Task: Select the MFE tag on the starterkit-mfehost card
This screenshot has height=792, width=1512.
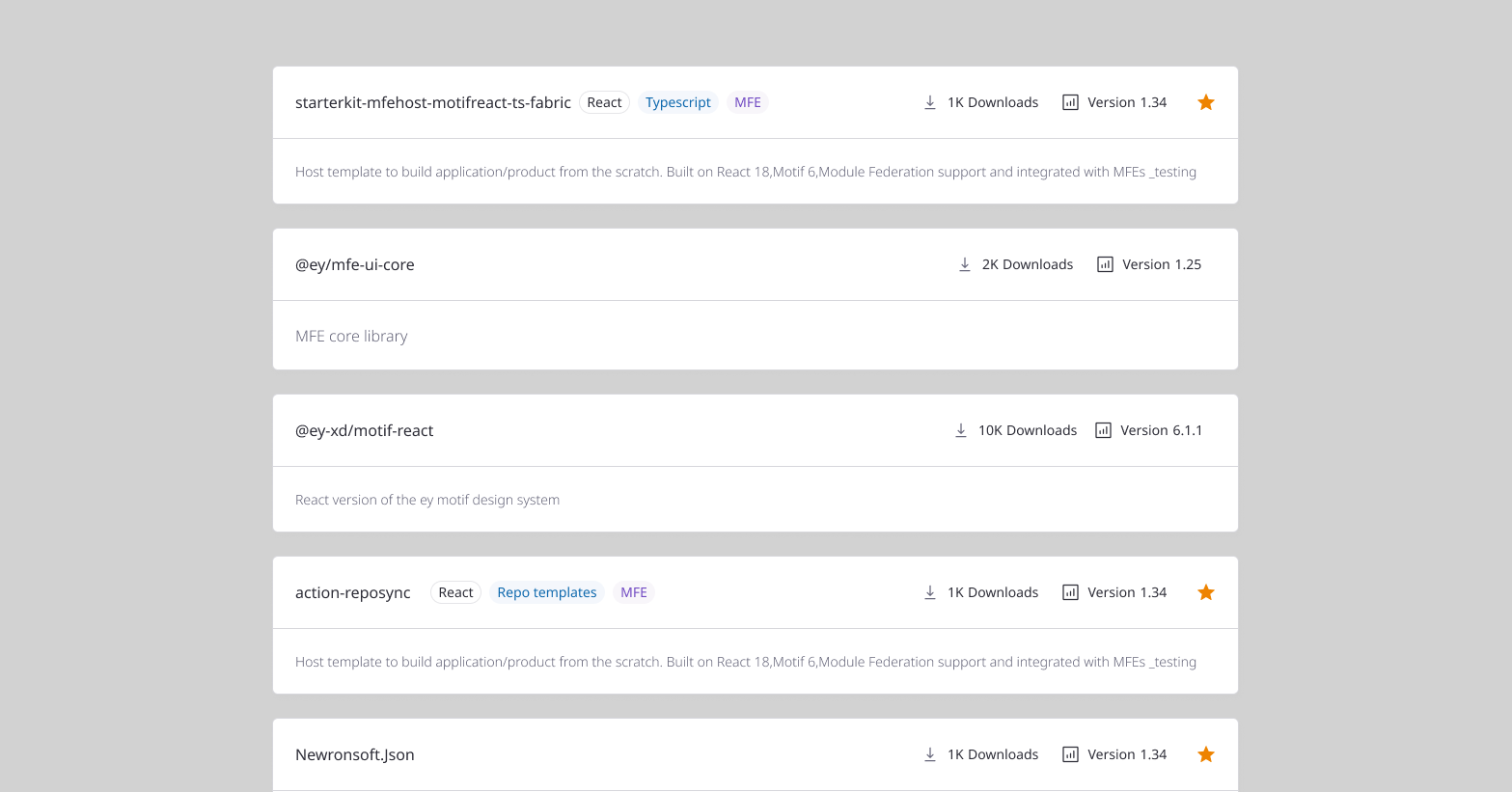Action: 748,101
